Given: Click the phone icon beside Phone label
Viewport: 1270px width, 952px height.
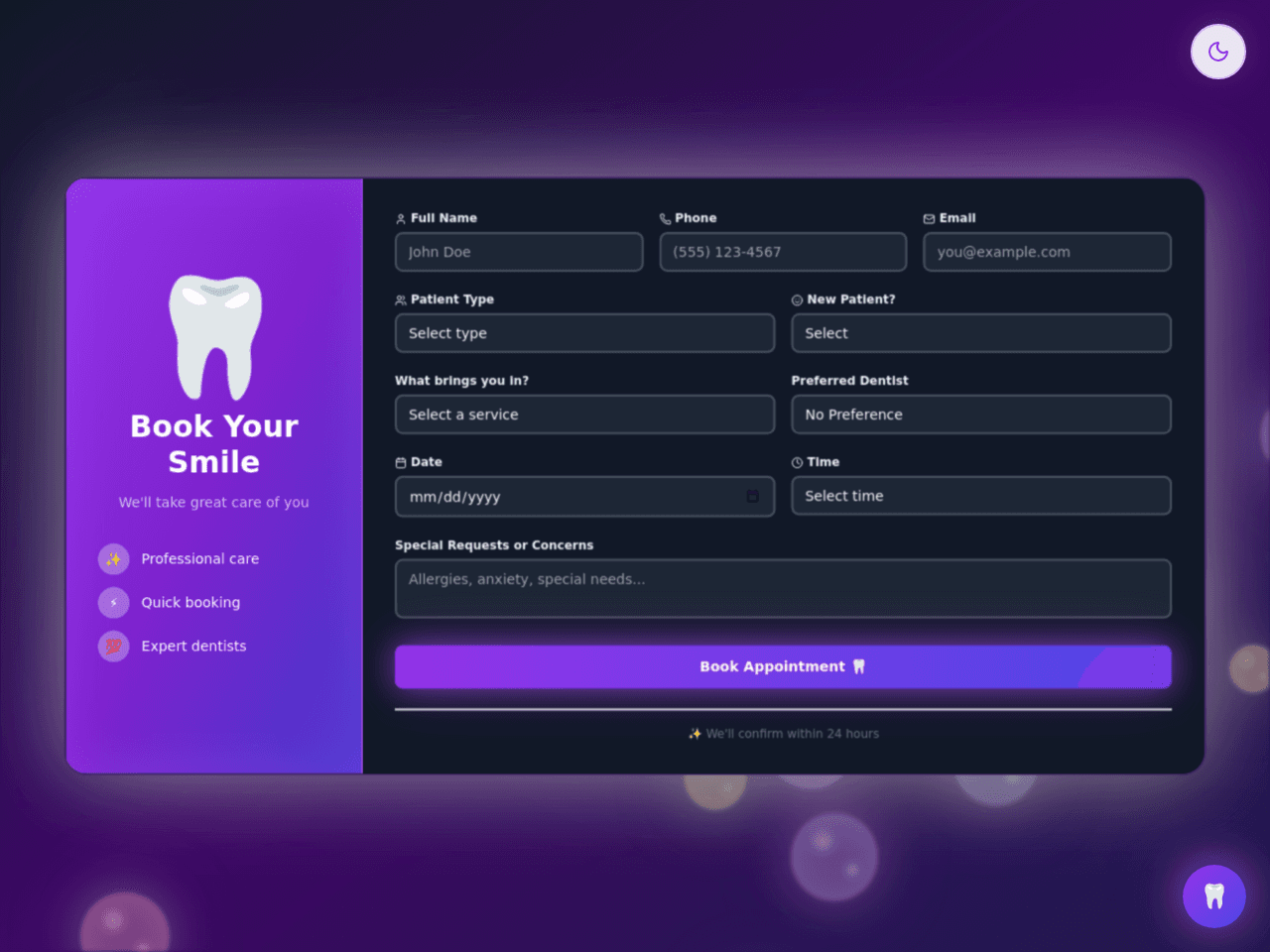Looking at the screenshot, I should [665, 218].
